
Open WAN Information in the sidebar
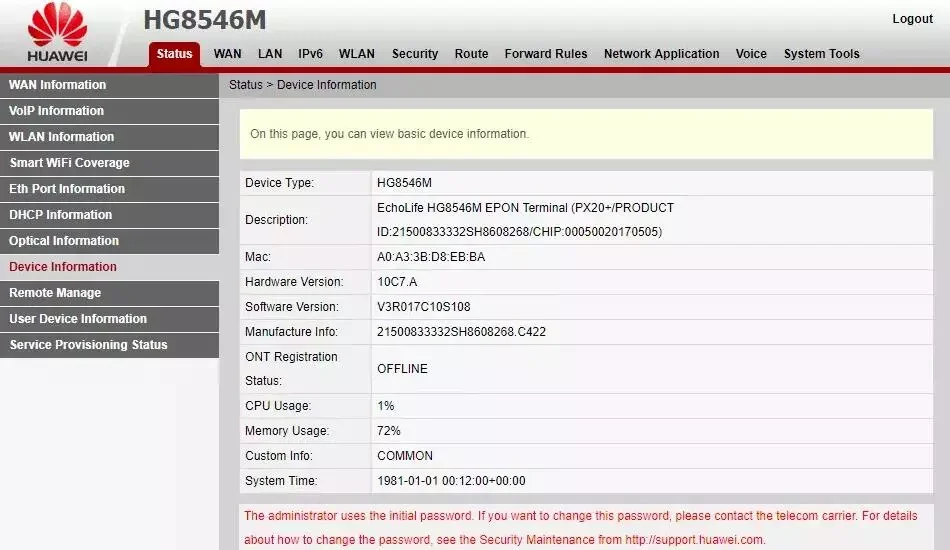(58, 85)
